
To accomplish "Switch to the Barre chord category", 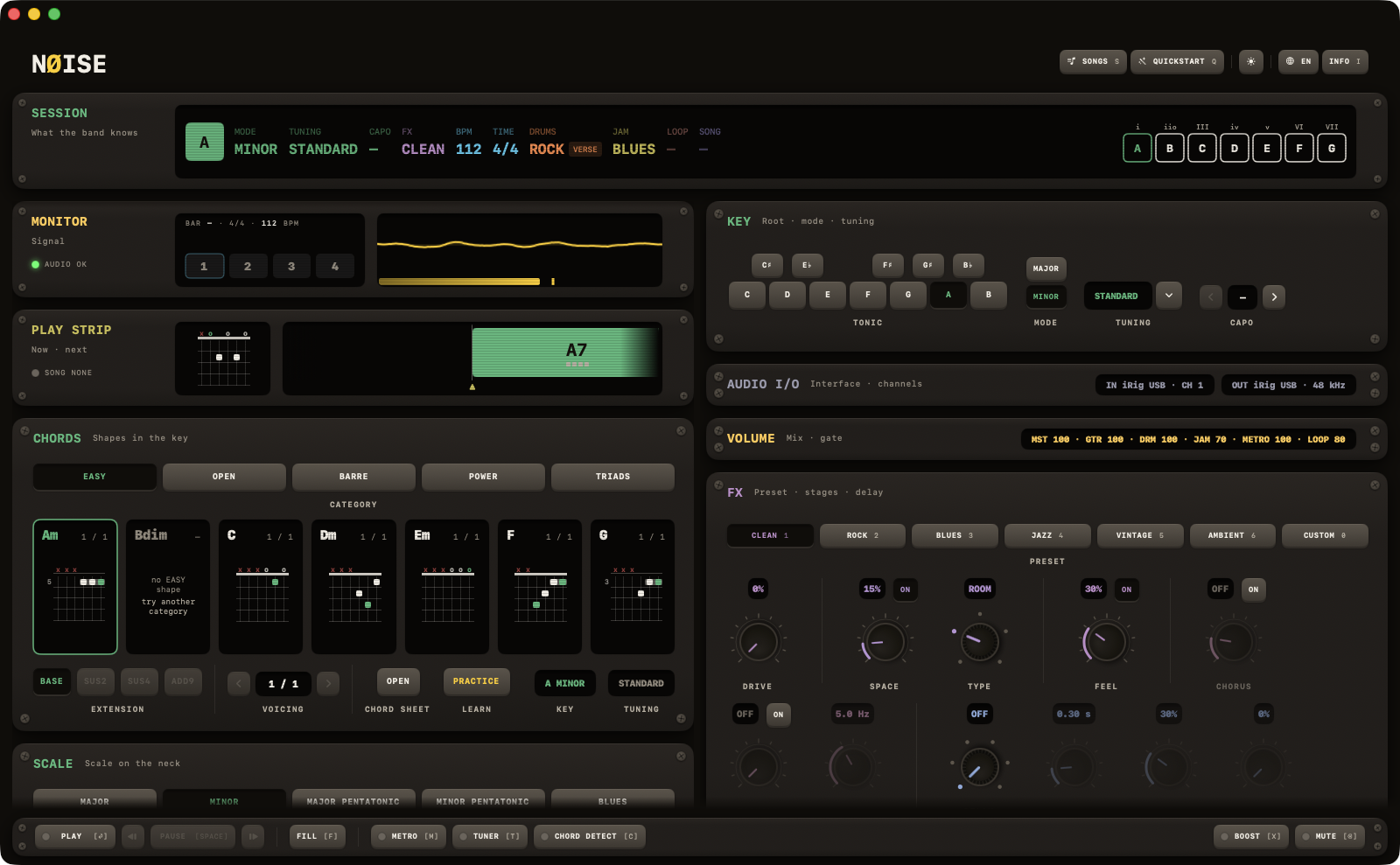I will 353,477.
